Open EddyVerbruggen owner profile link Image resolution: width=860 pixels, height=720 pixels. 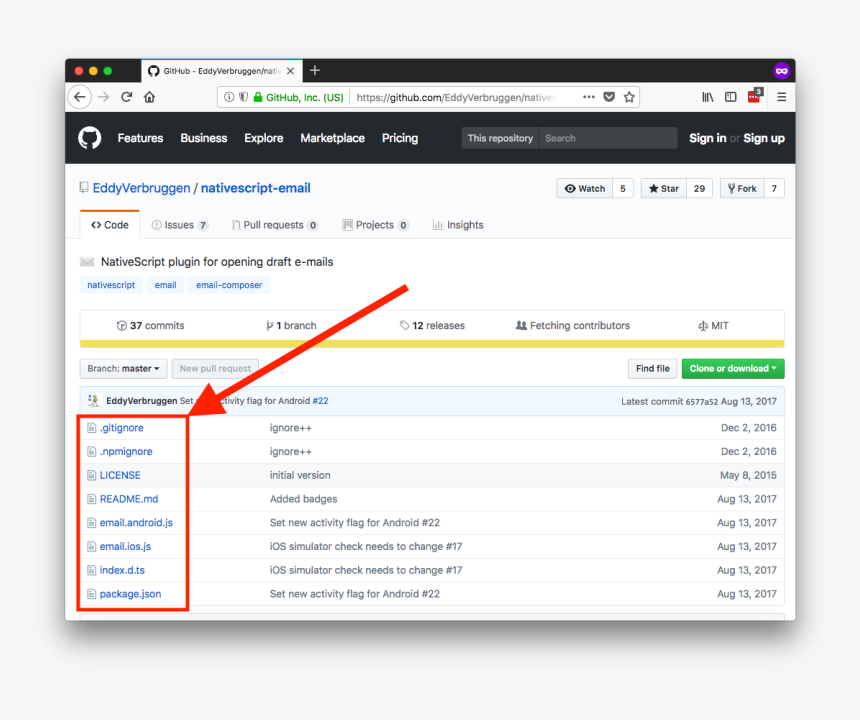pyautogui.click(x=142, y=188)
